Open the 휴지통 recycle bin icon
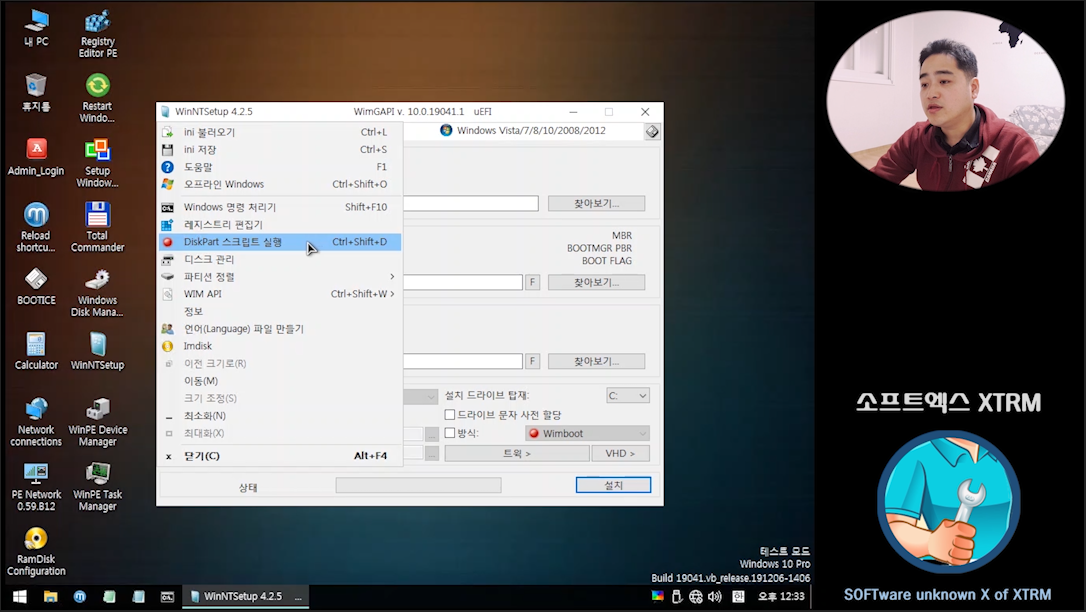The image size is (1086, 612). [36, 93]
